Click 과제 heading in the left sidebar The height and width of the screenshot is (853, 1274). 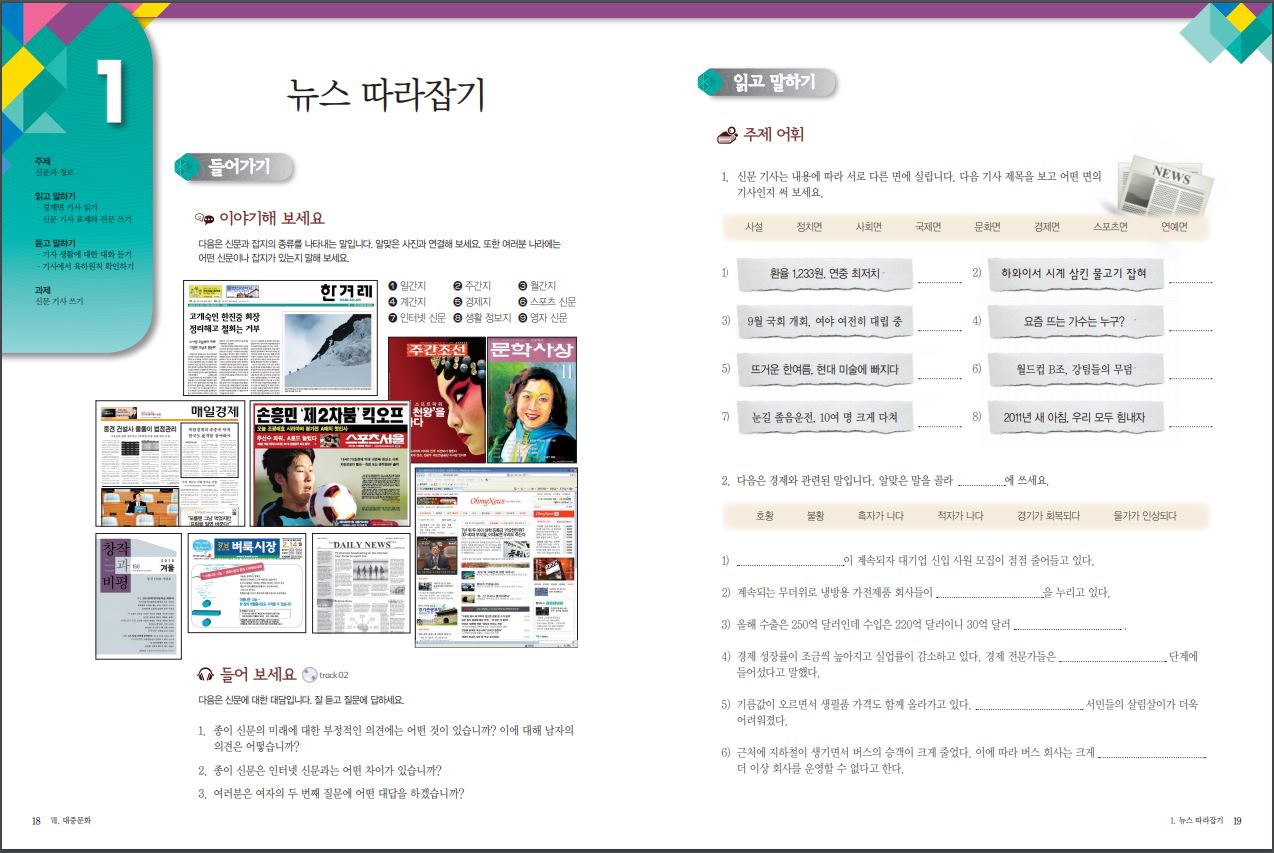(x=43, y=289)
